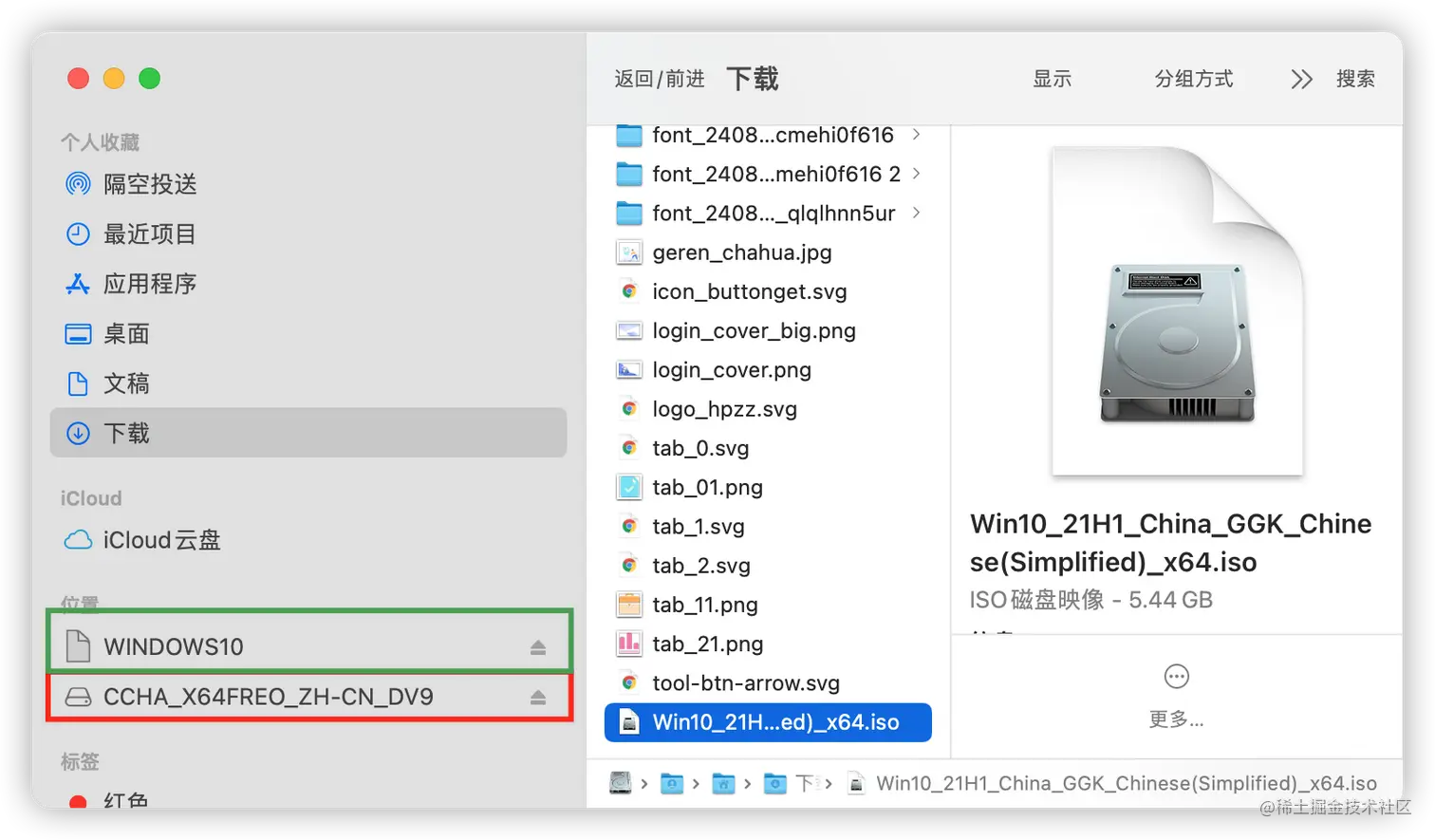Expand font_2408...cmehi0f616 folder chevron
The image size is (1435, 840).
pos(916,135)
